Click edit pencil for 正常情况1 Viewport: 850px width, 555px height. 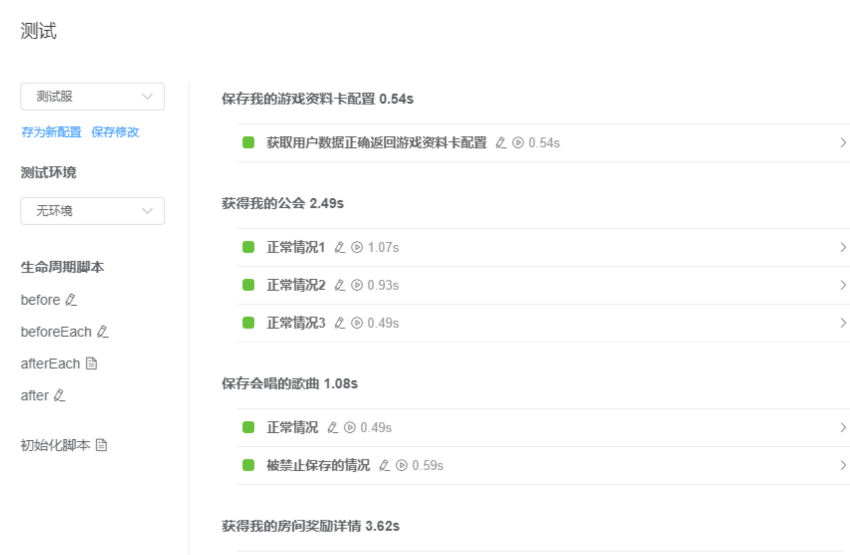[340, 247]
